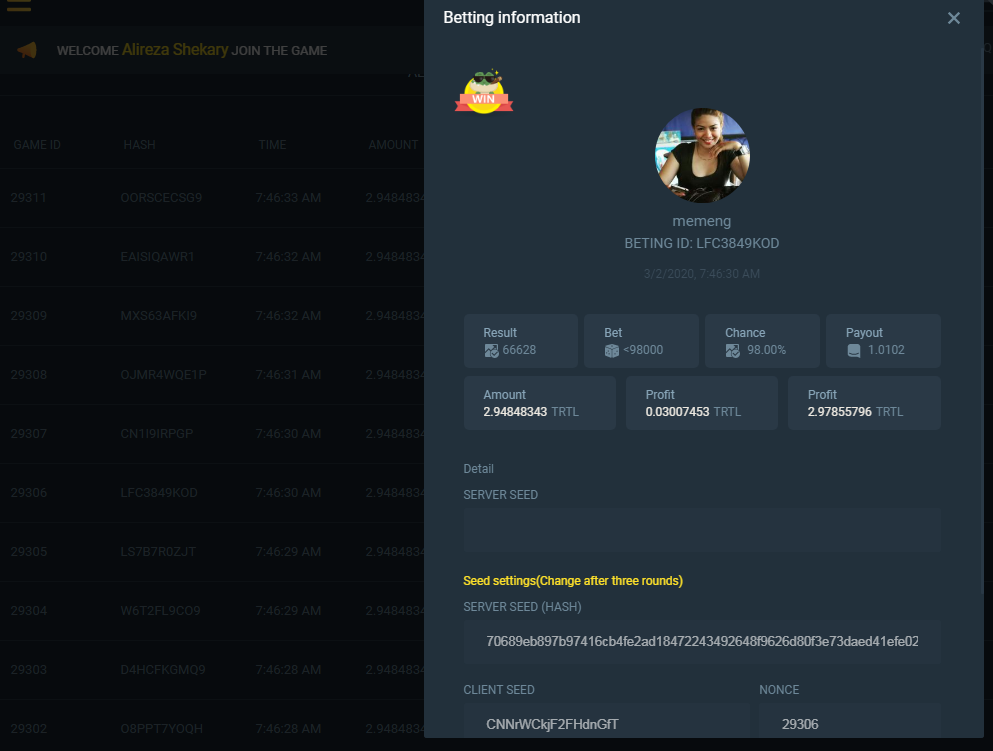Click hash LFC3849KOD in game list

pos(160,493)
